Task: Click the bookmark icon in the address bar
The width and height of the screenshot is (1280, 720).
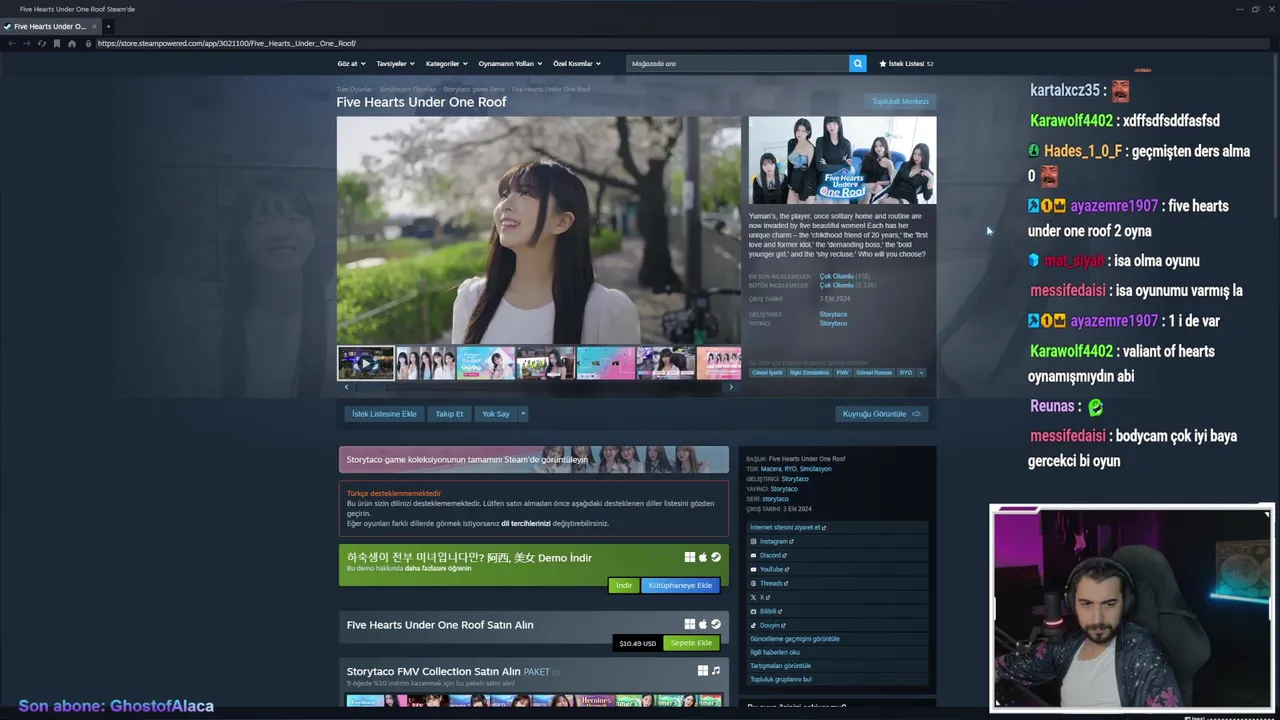Action: (57, 44)
